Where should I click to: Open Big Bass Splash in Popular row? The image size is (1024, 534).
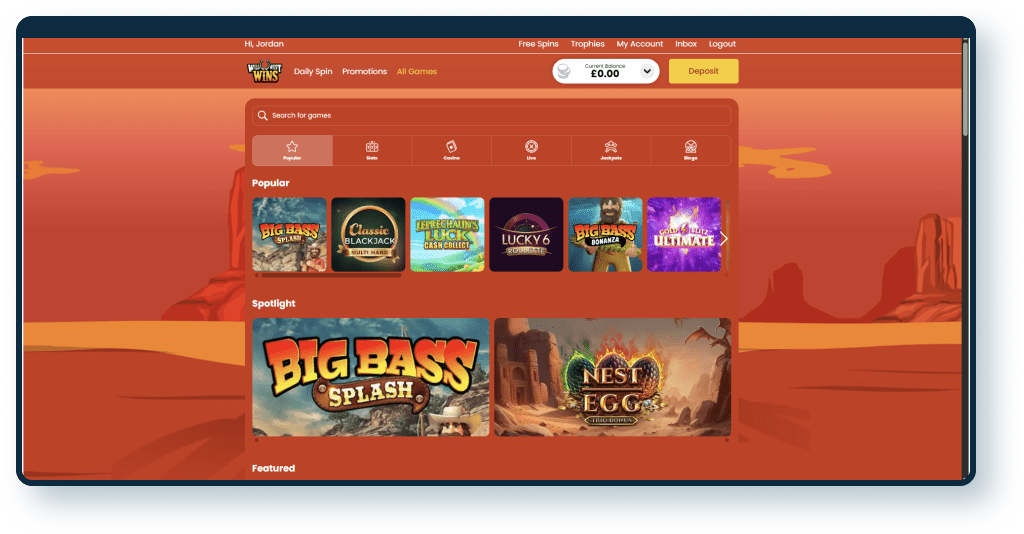click(289, 234)
